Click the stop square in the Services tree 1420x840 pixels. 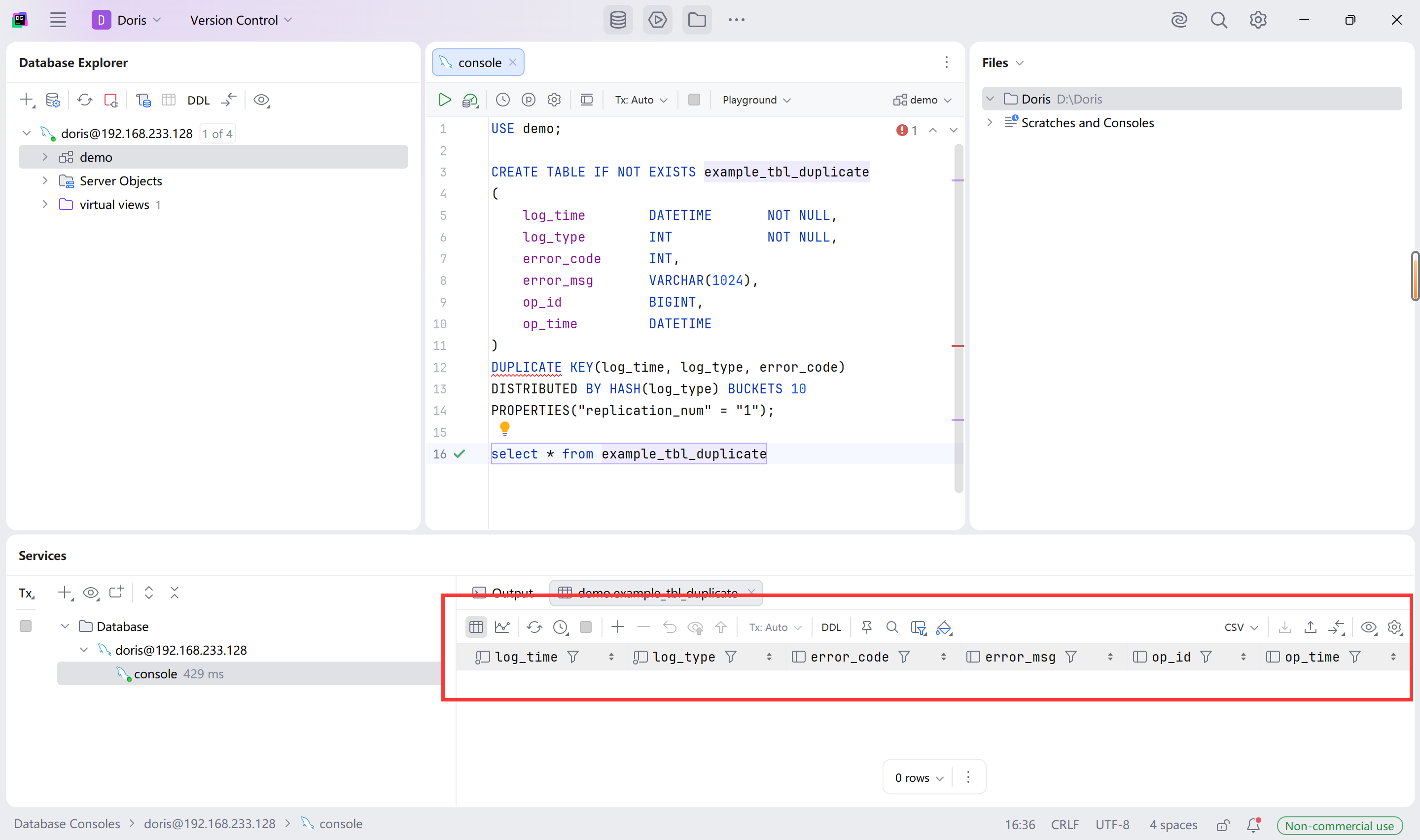pos(26,626)
